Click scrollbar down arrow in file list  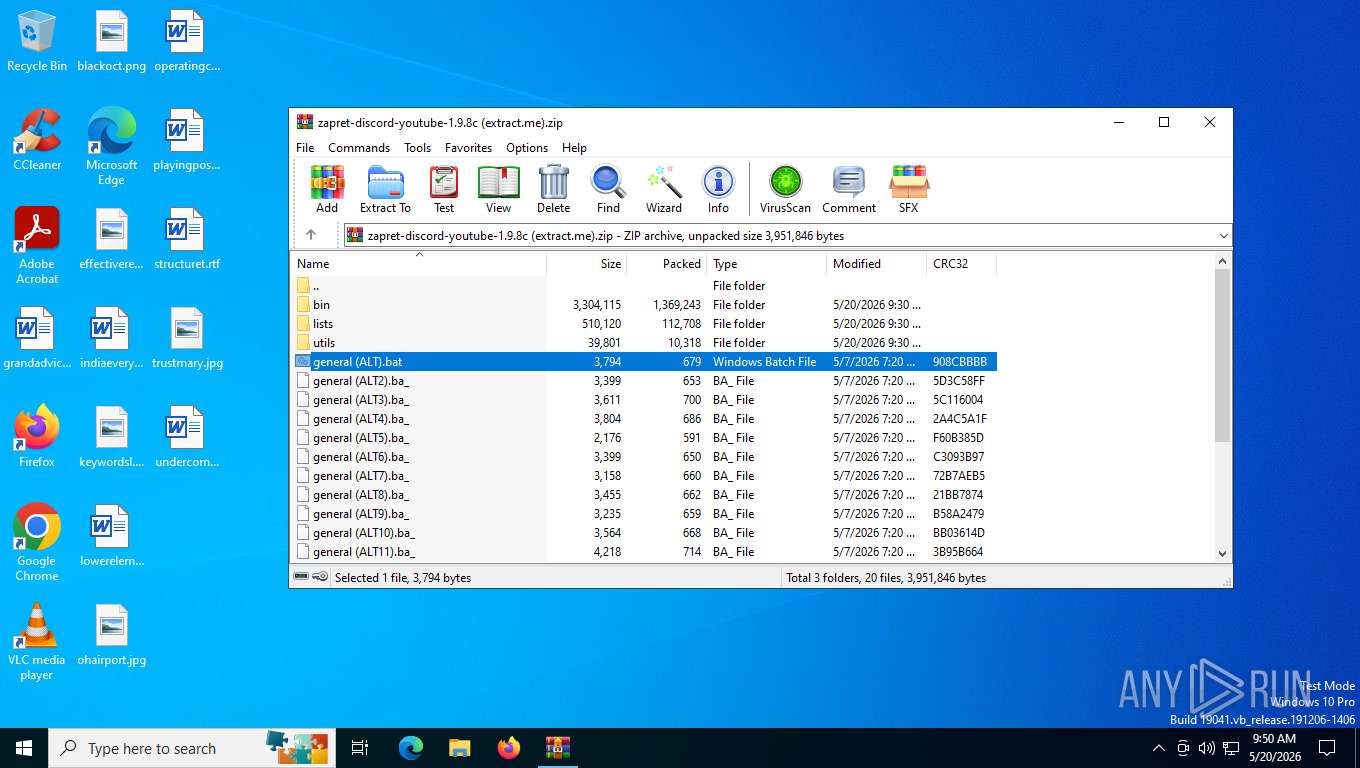coord(1222,553)
